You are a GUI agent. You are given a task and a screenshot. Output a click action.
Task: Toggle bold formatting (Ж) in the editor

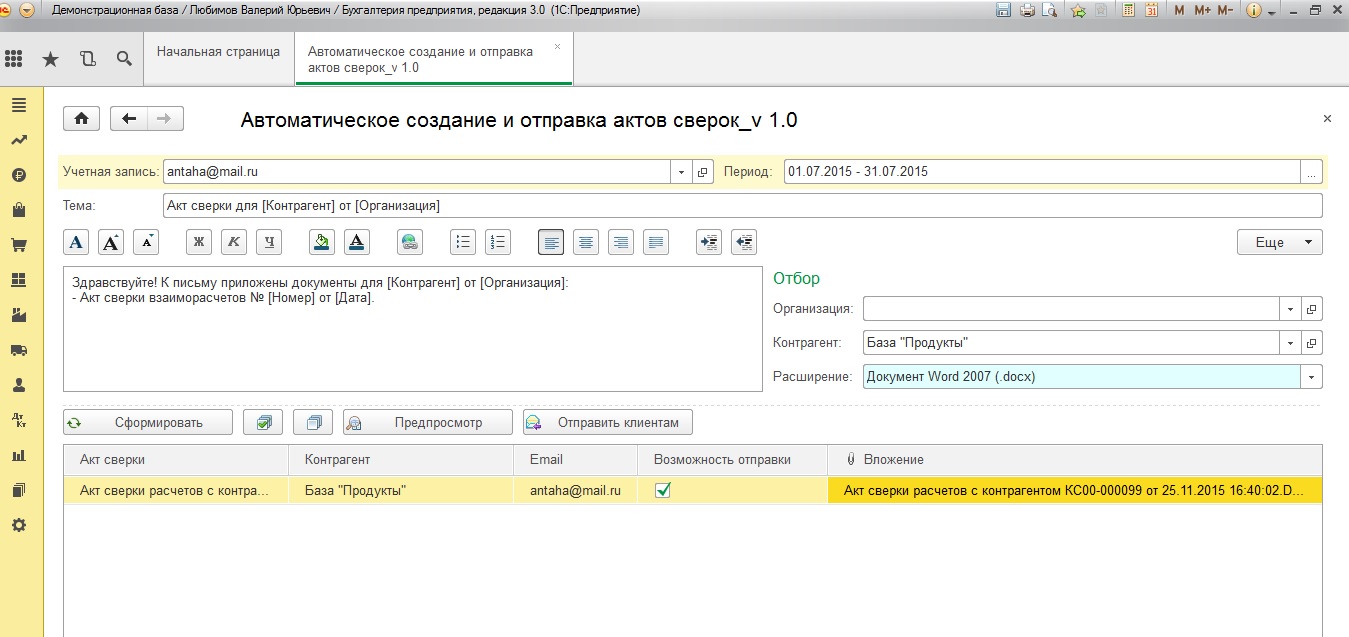(199, 242)
